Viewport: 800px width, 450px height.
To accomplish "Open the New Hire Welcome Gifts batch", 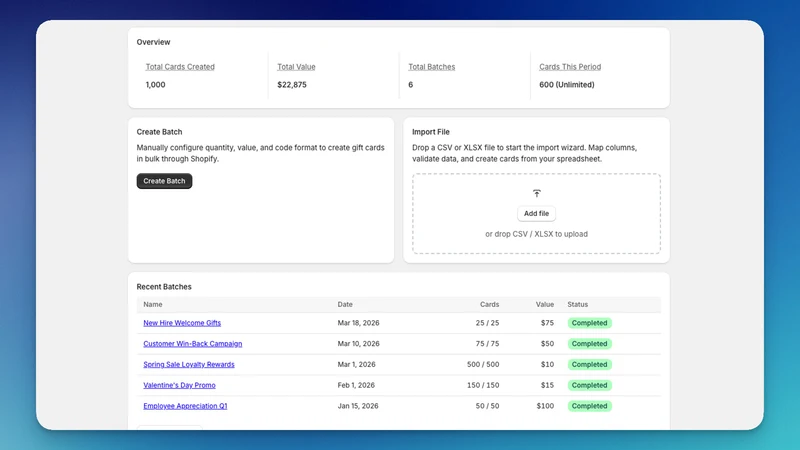I will [182, 323].
